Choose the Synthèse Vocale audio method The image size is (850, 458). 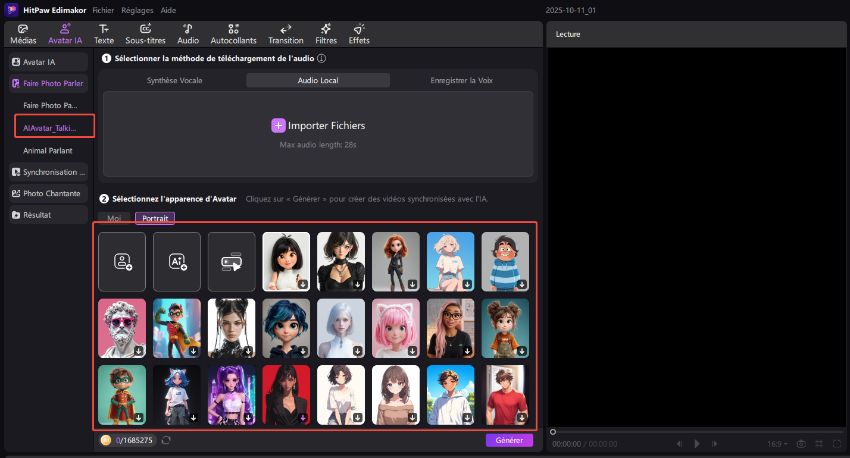pos(174,79)
